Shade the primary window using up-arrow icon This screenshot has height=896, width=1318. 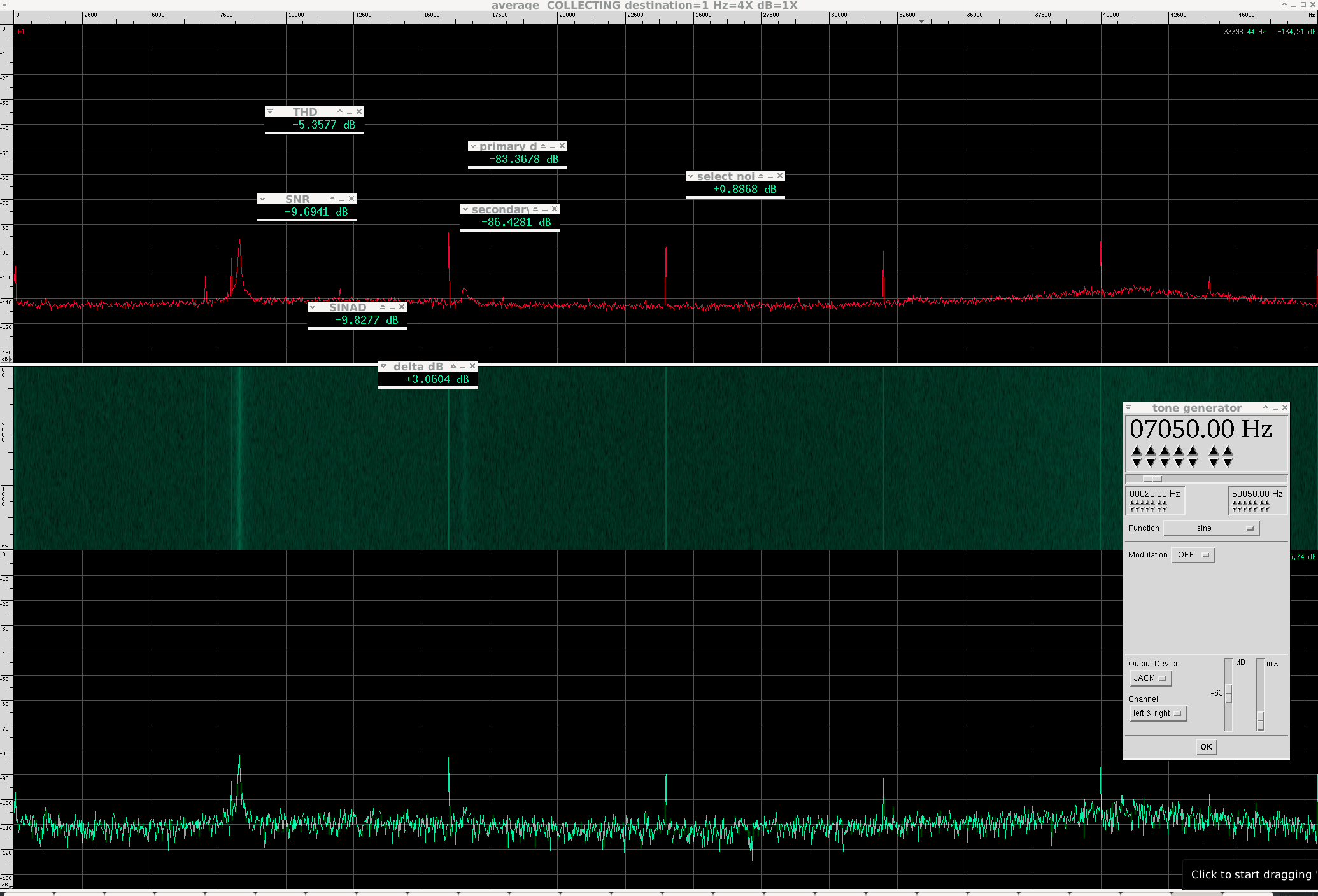[543, 146]
